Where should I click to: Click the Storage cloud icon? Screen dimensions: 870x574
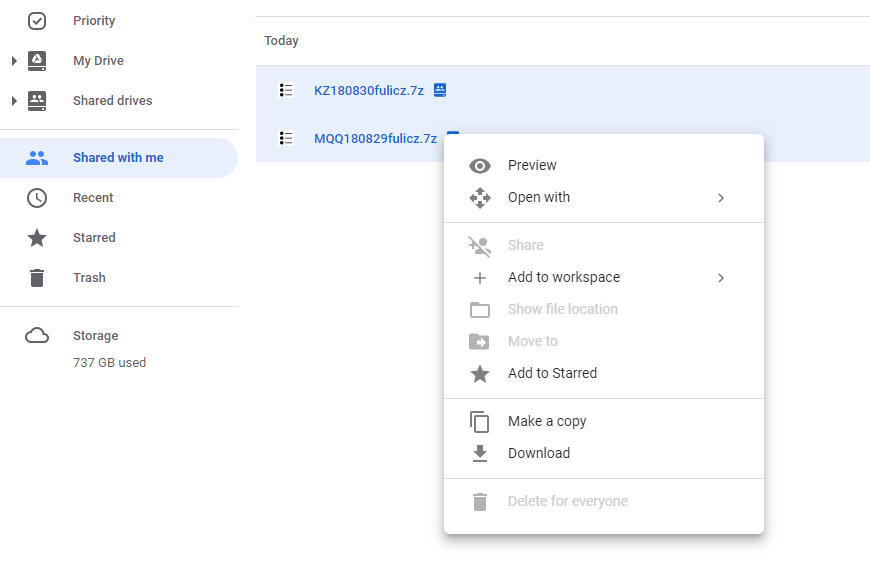pos(37,336)
